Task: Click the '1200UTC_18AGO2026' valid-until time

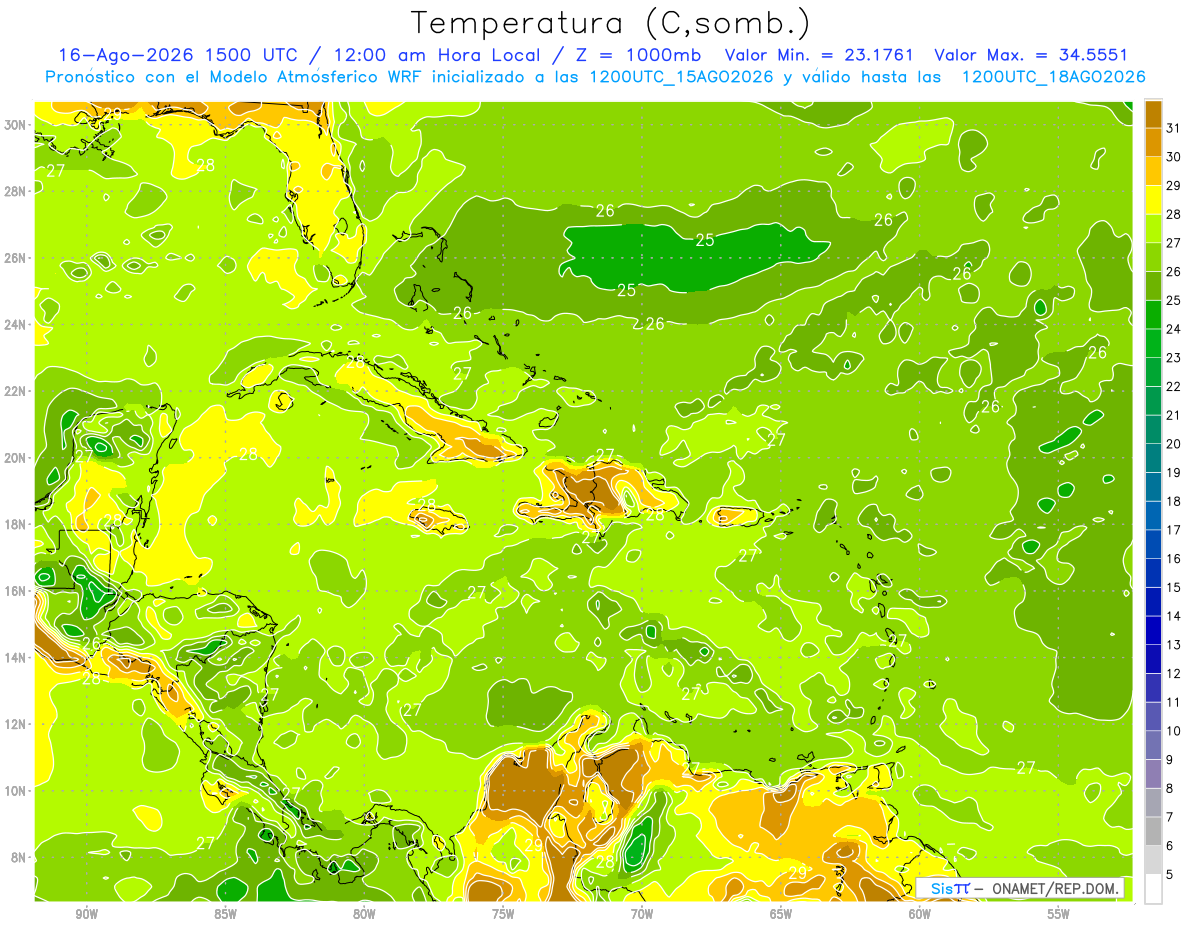Action: point(1053,77)
